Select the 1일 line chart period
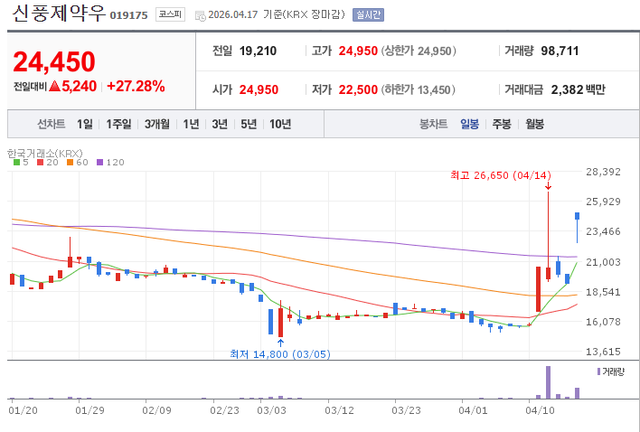The image size is (640, 432). point(84,124)
